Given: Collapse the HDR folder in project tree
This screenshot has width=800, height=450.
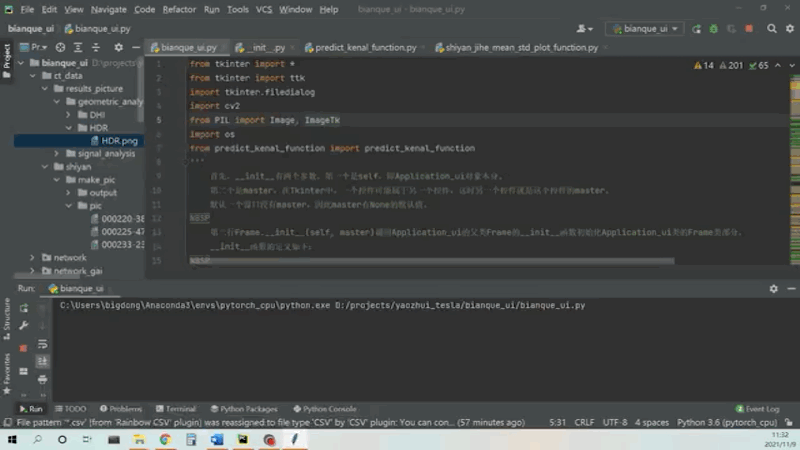Looking at the screenshot, I should [69, 128].
